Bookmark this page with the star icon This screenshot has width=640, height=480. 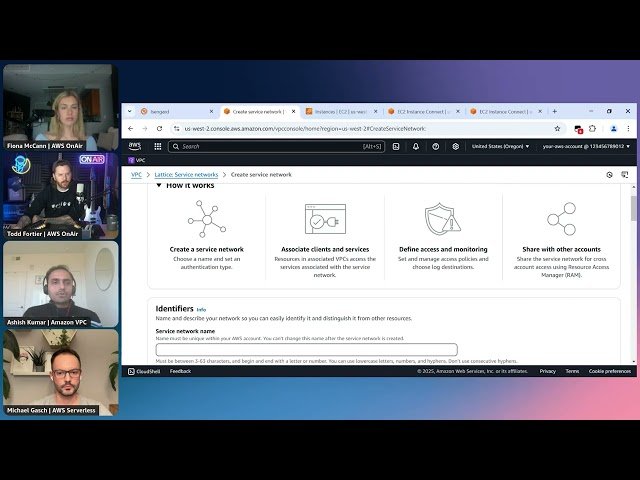tap(557, 129)
